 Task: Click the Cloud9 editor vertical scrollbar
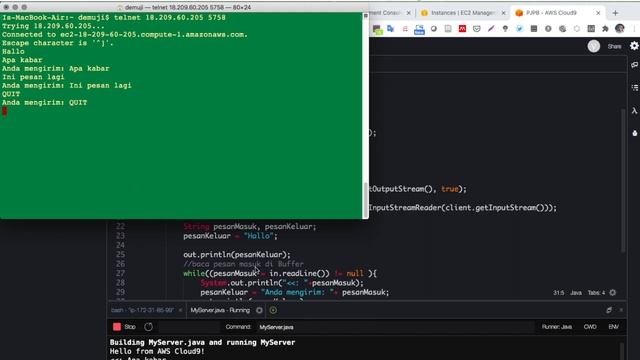[x=623, y=180]
